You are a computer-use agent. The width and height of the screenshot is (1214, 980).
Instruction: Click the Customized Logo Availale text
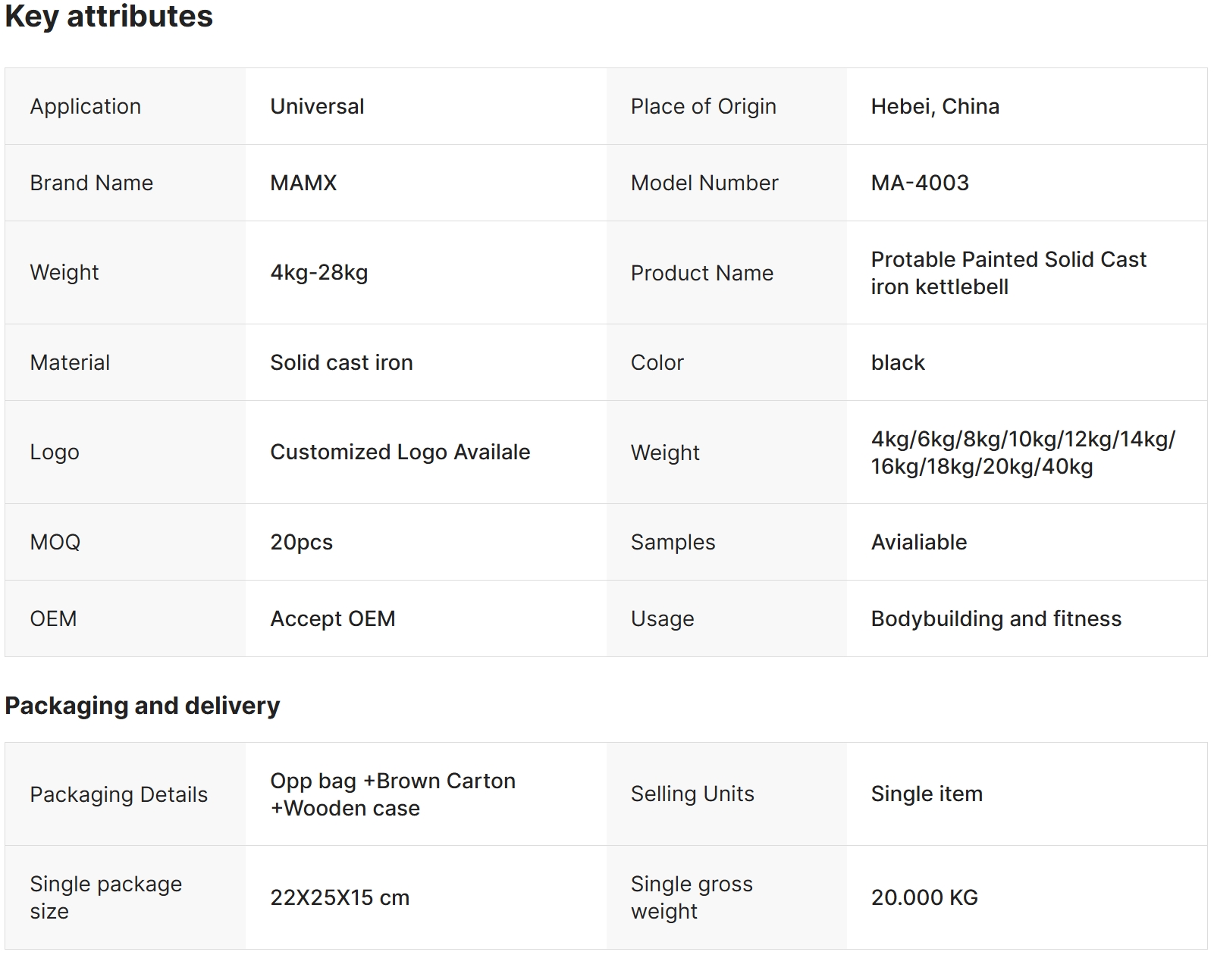(x=400, y=452)
